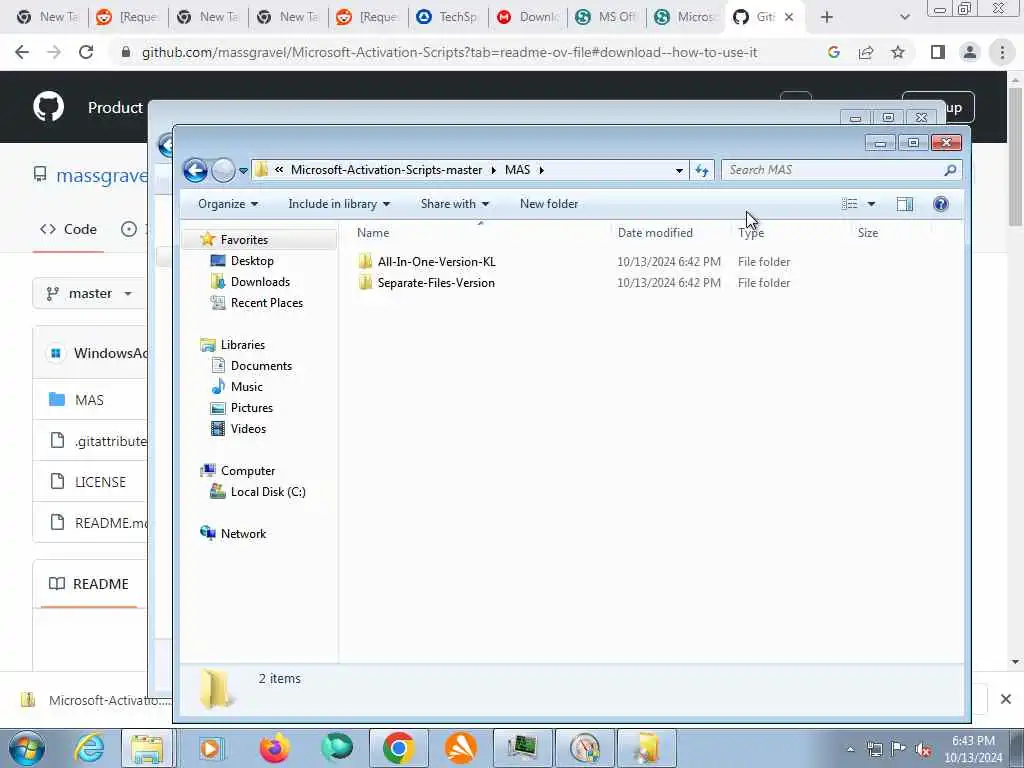This screenshot has width=1024, height=768.
Task: Open Firefox from the taskbar
Action: coord(274,748)
